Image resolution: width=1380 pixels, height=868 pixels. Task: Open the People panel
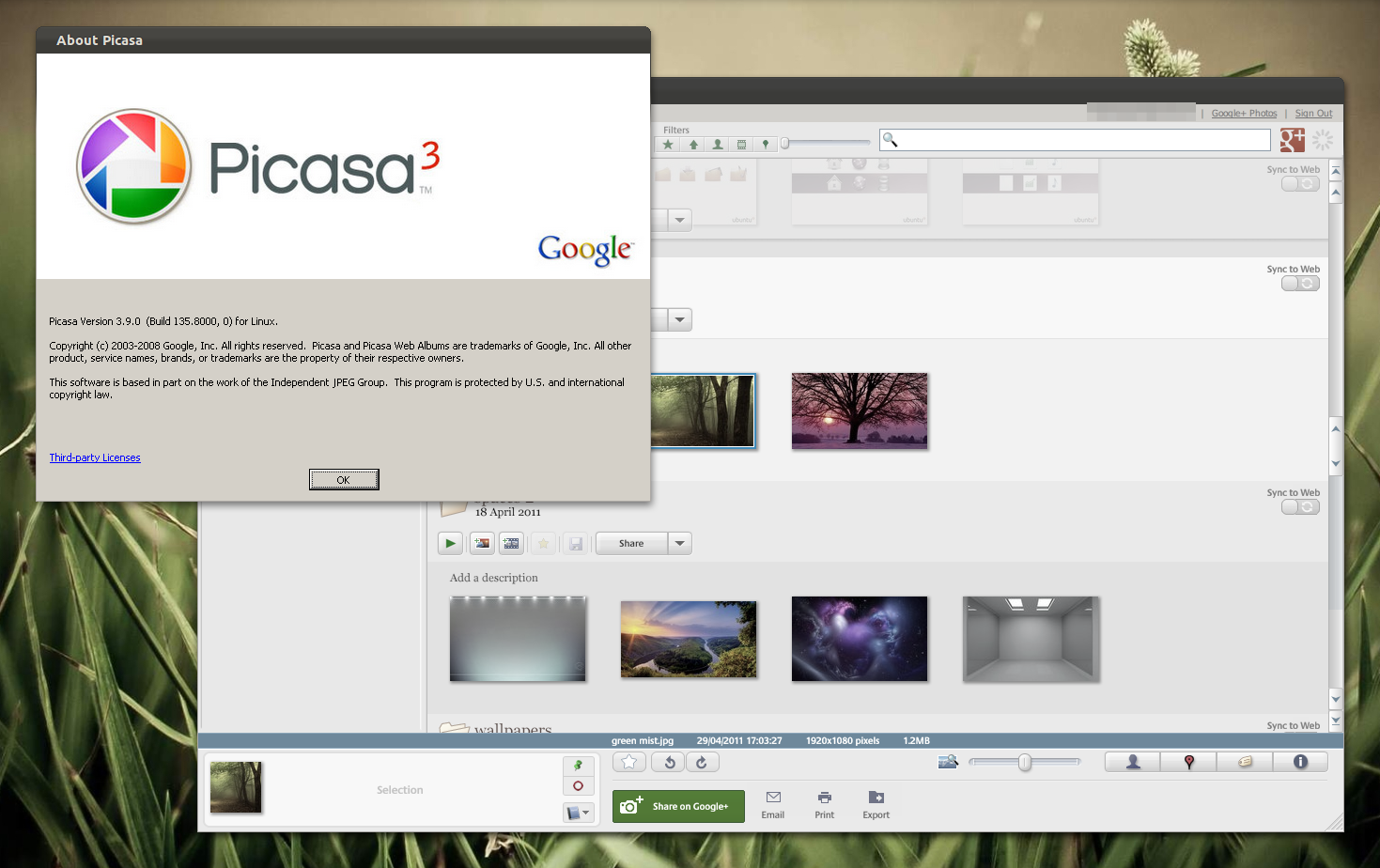[1132, 762]
